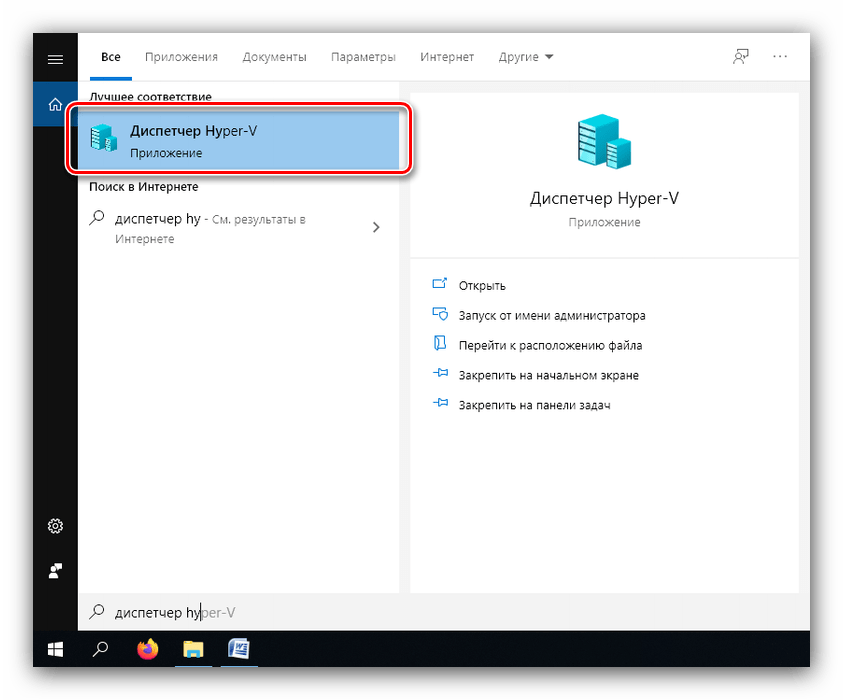Choose Запуск от имени администратора
The image size is (843, 700).
tap(551, 315)
